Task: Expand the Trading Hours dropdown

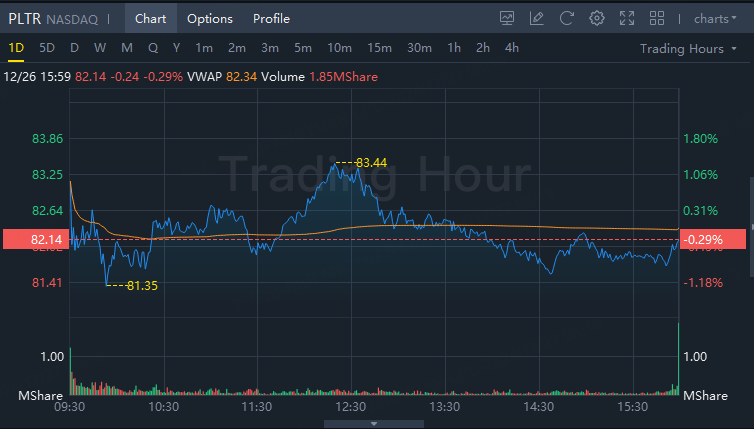Action: 688,49
